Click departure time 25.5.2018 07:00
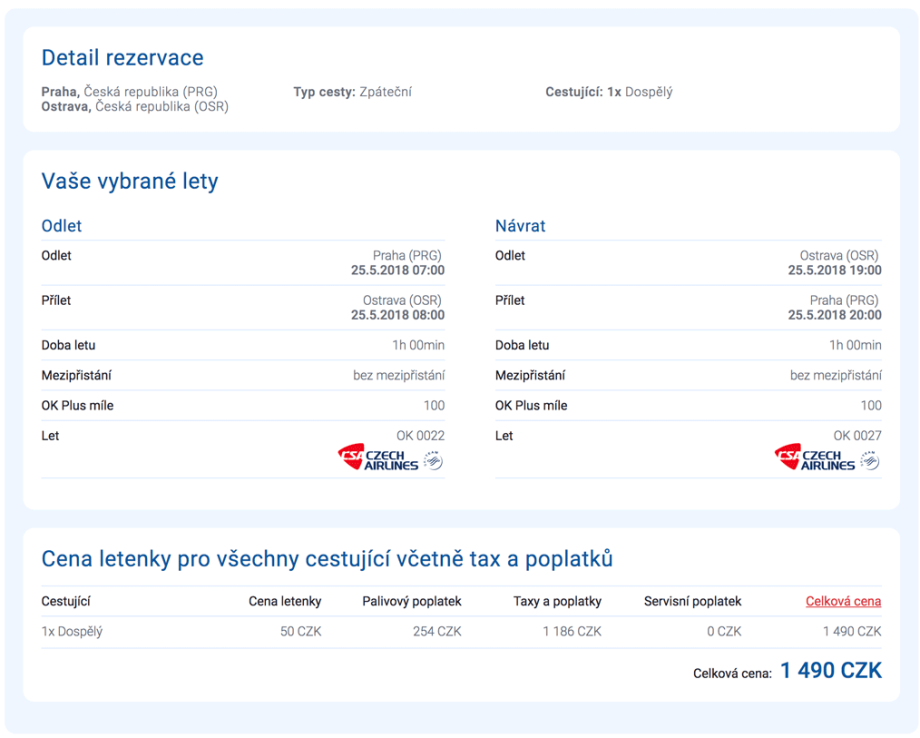 [398, 270]
